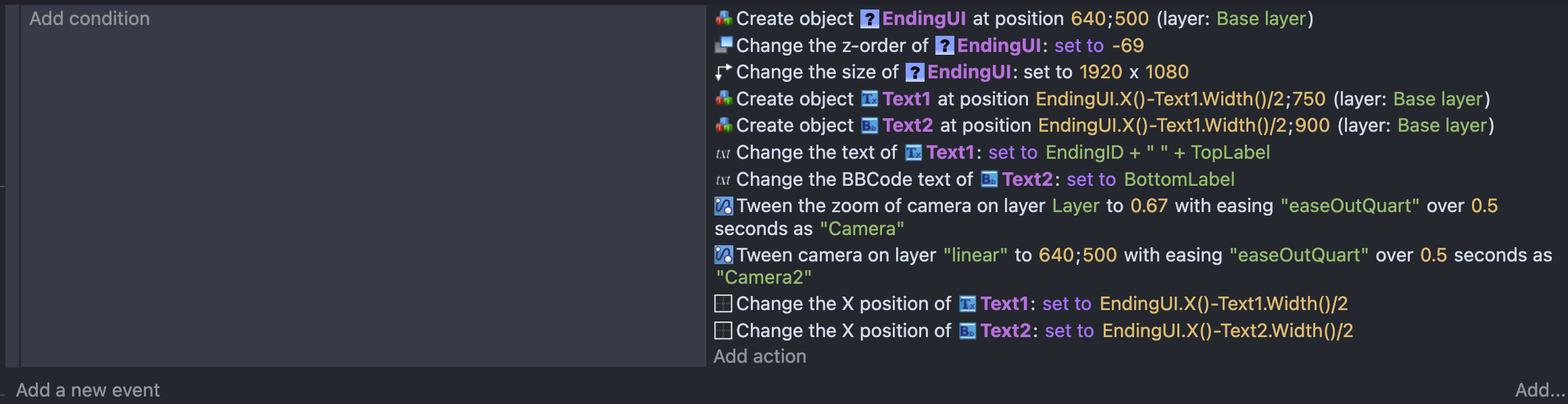Image resolution: width=1568 pixels, height=404 pixels.
Task: Click the position icon on Text2 X action
Action: pos(723,331)
